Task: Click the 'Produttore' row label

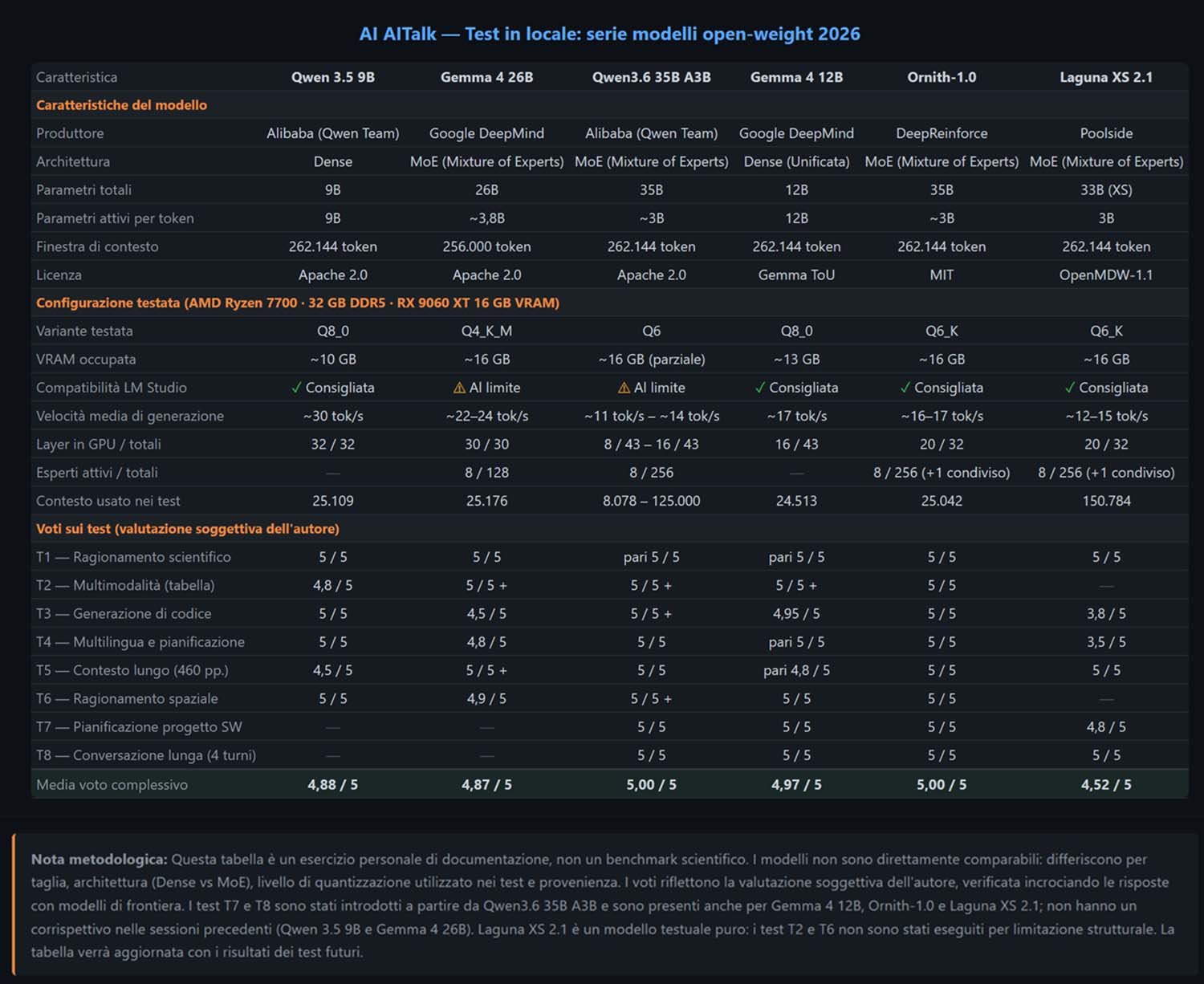Action: click(x=70, y=133)
